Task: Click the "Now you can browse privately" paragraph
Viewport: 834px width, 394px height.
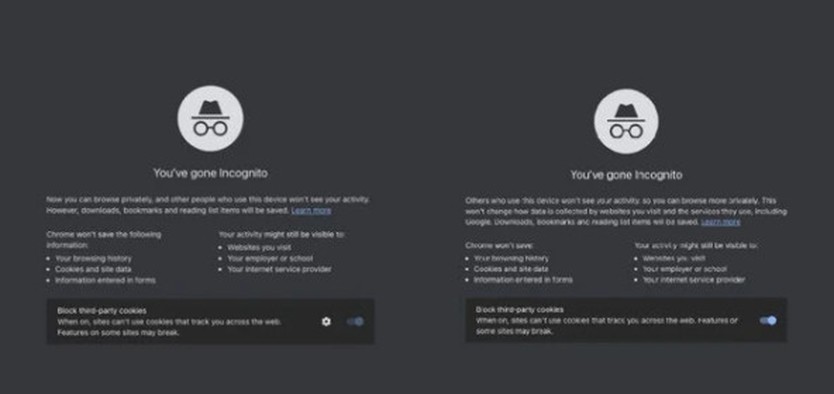Action: pos(207,205)
